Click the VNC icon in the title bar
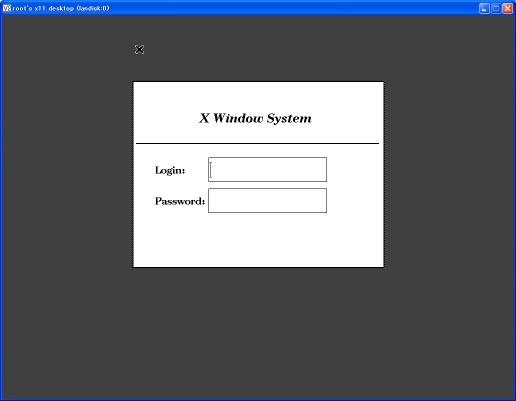Image resolution: width=516 pixels, height=401 pixels. coord(7,8)
